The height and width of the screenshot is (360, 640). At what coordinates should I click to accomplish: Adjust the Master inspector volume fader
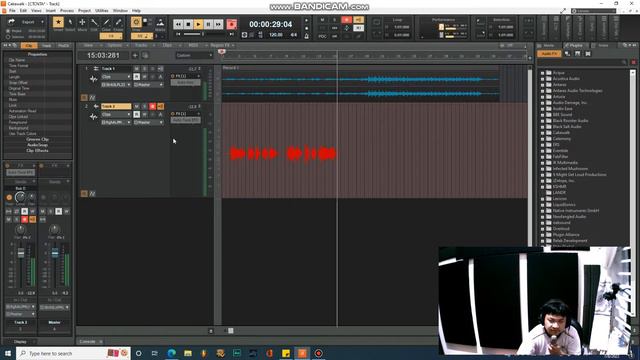coord(55,253)
